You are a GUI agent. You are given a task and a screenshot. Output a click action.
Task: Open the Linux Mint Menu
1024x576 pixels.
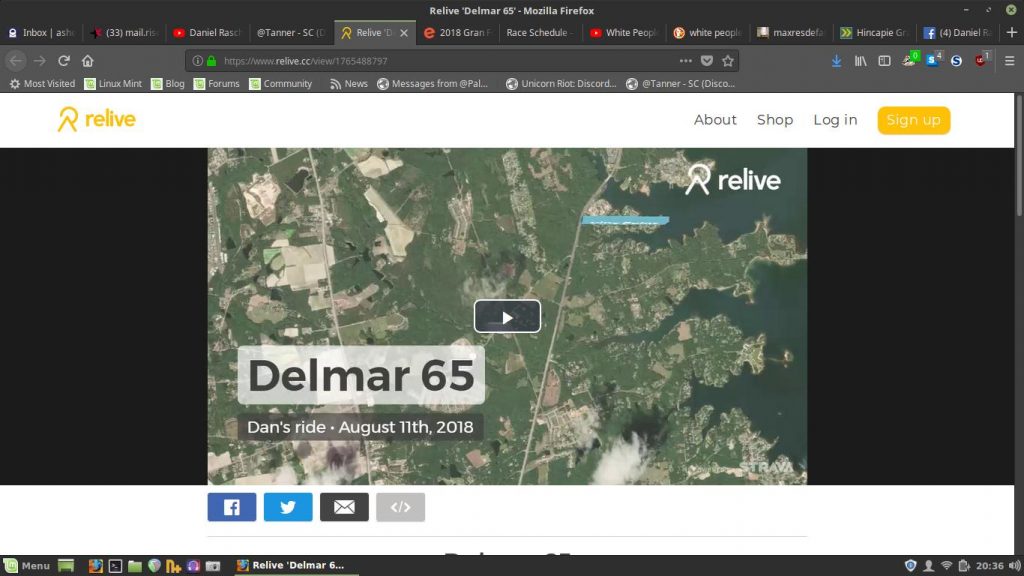(27, 565)
